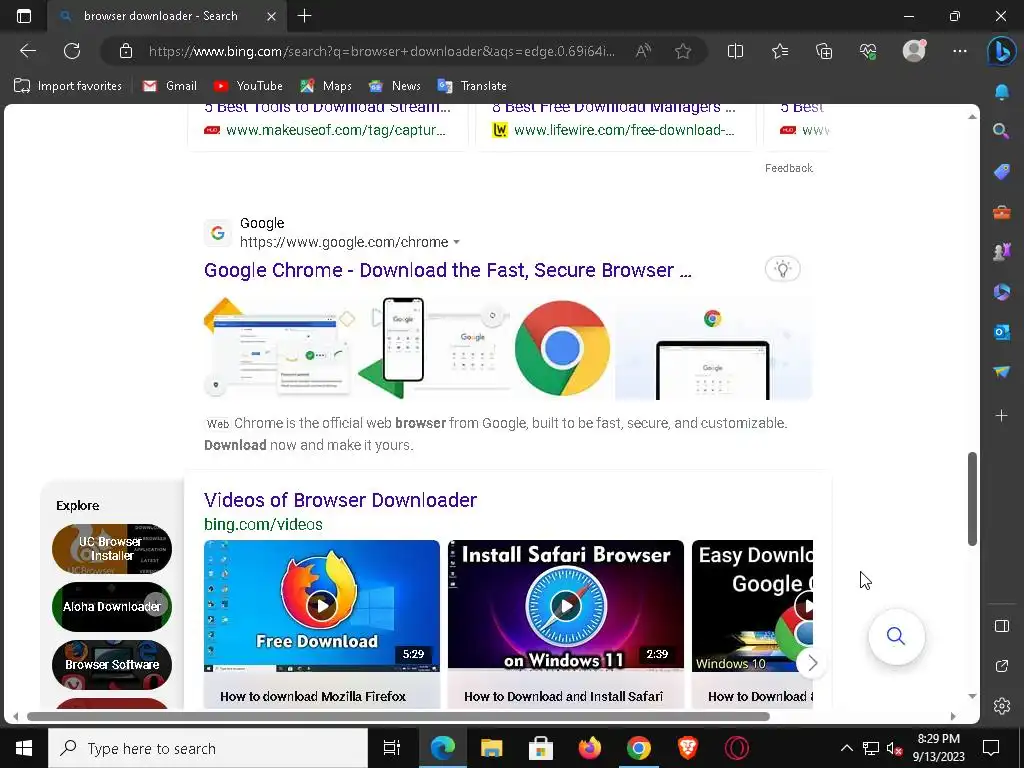Launch Brave browser from the taskbar

tap(687, 748)
